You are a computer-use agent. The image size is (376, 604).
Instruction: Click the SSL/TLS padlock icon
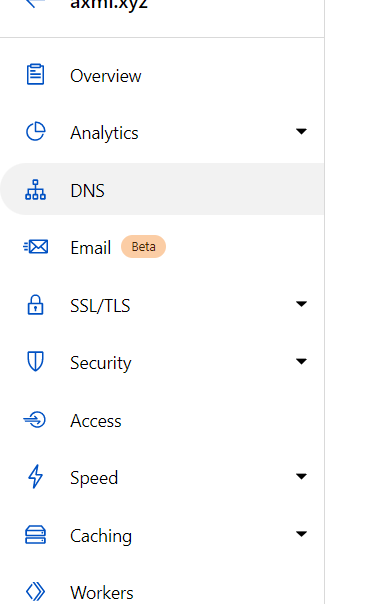tap(35, 305)
